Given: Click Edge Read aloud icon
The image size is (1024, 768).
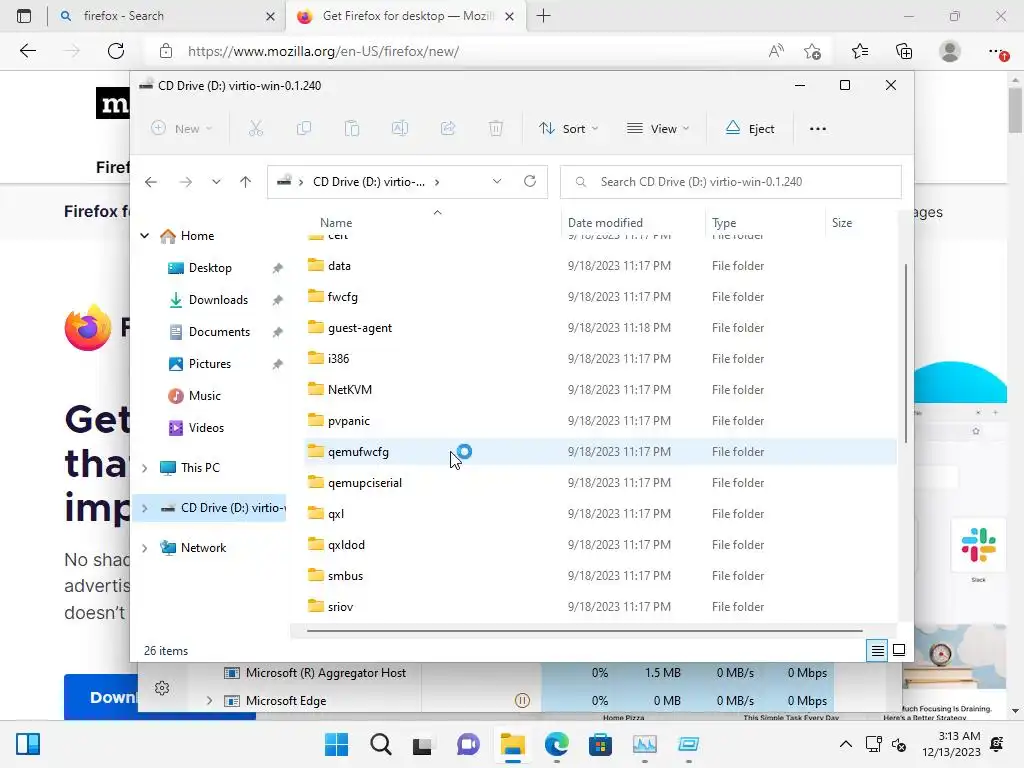Looking at the screenshot, I should pyautogui.click(x=776, y=51).
